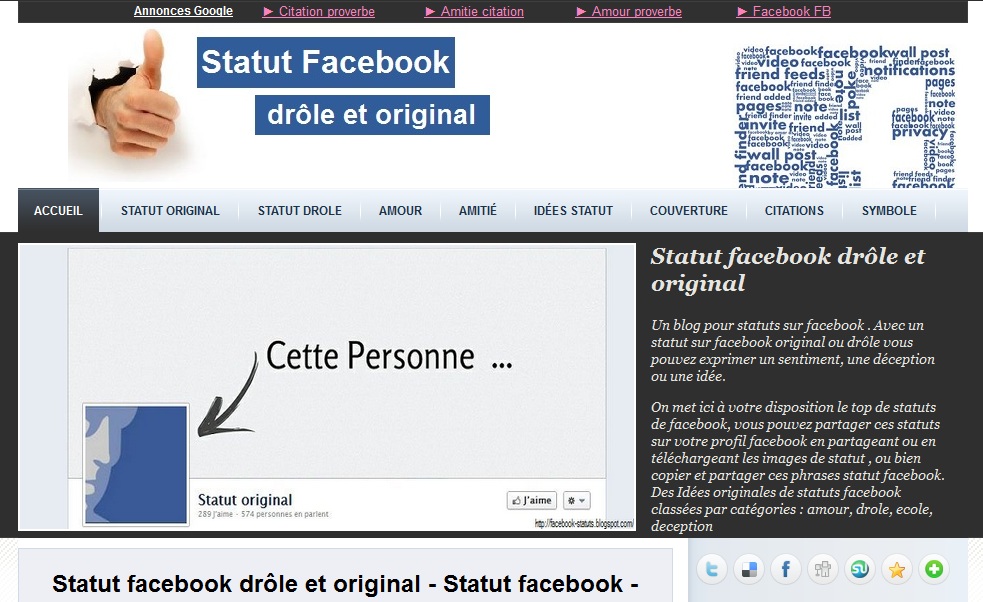The height and width of the screenshot is (602, 983).
Task: Click the paragraph starting On met ici
Action: pos(797,467)
